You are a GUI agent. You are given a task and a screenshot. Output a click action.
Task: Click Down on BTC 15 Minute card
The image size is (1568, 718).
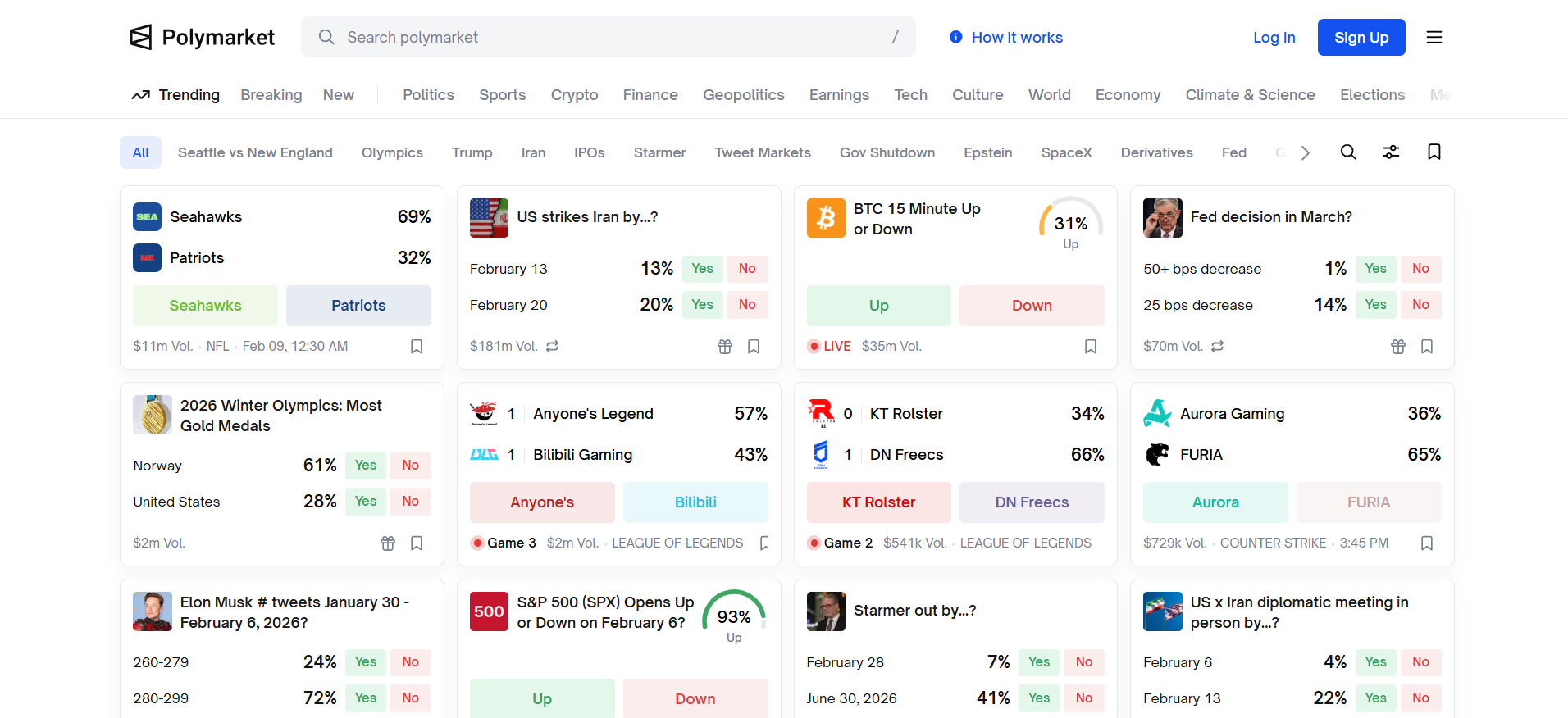[1032, 306]
